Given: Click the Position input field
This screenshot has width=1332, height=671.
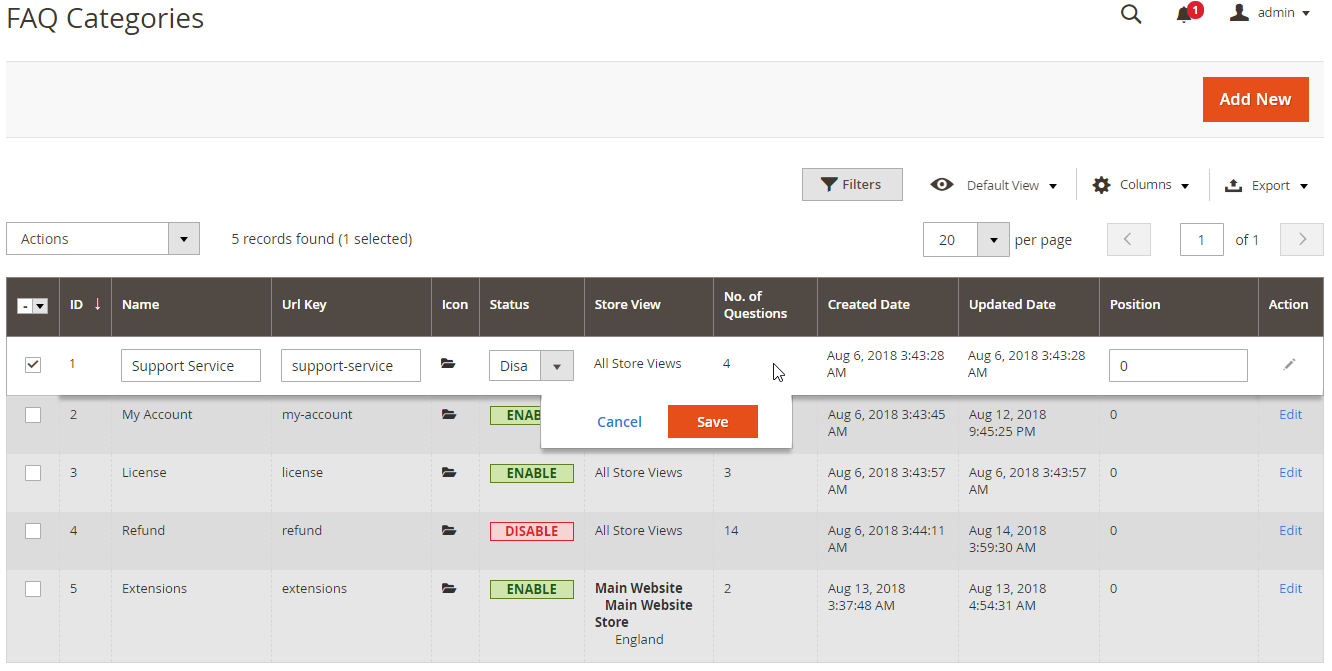Looking at the screenshot, I should [1177, 366].
